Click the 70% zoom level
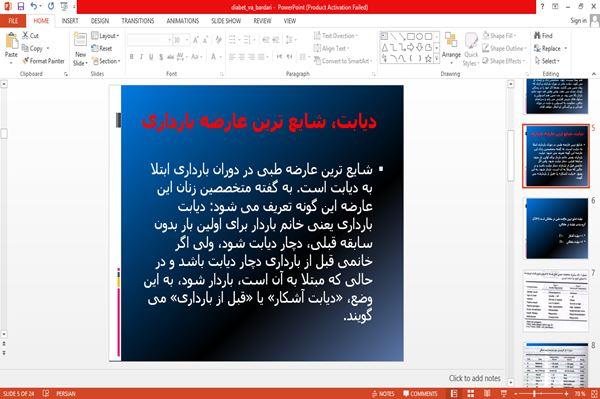 (580, 394)
